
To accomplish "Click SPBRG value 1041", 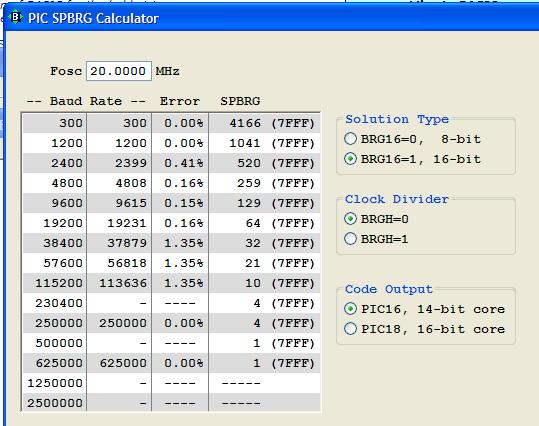I will [245, 143].
